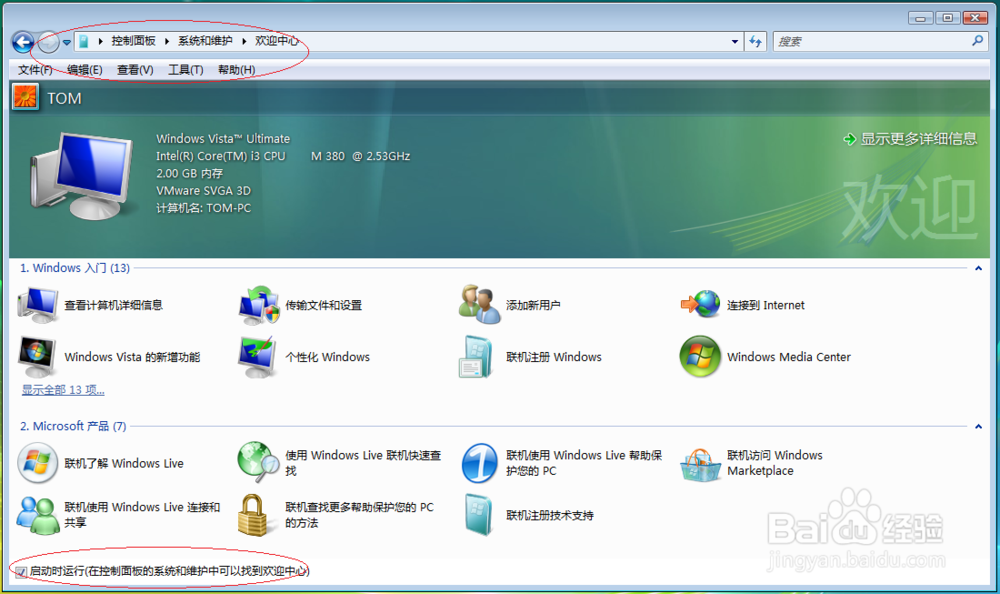Go back with the Back arrow button
This screenshot has width=1000, height=594.
(23, 43)
